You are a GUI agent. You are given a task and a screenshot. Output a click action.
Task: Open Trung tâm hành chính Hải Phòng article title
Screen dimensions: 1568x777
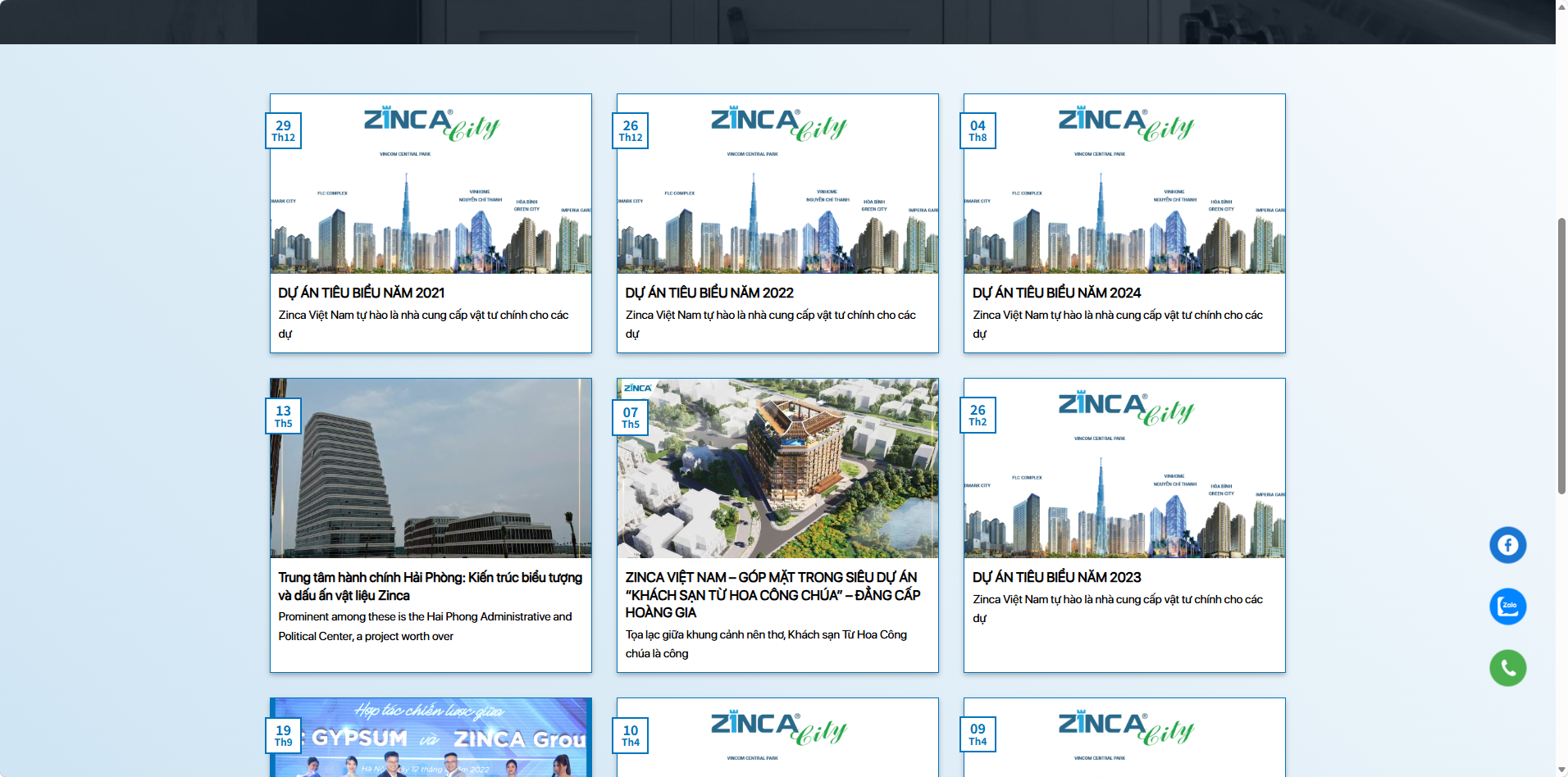[x=430, y=586]
